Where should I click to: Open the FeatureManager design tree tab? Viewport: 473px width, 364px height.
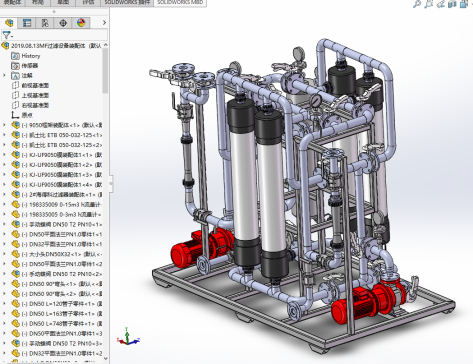point(9,23)
